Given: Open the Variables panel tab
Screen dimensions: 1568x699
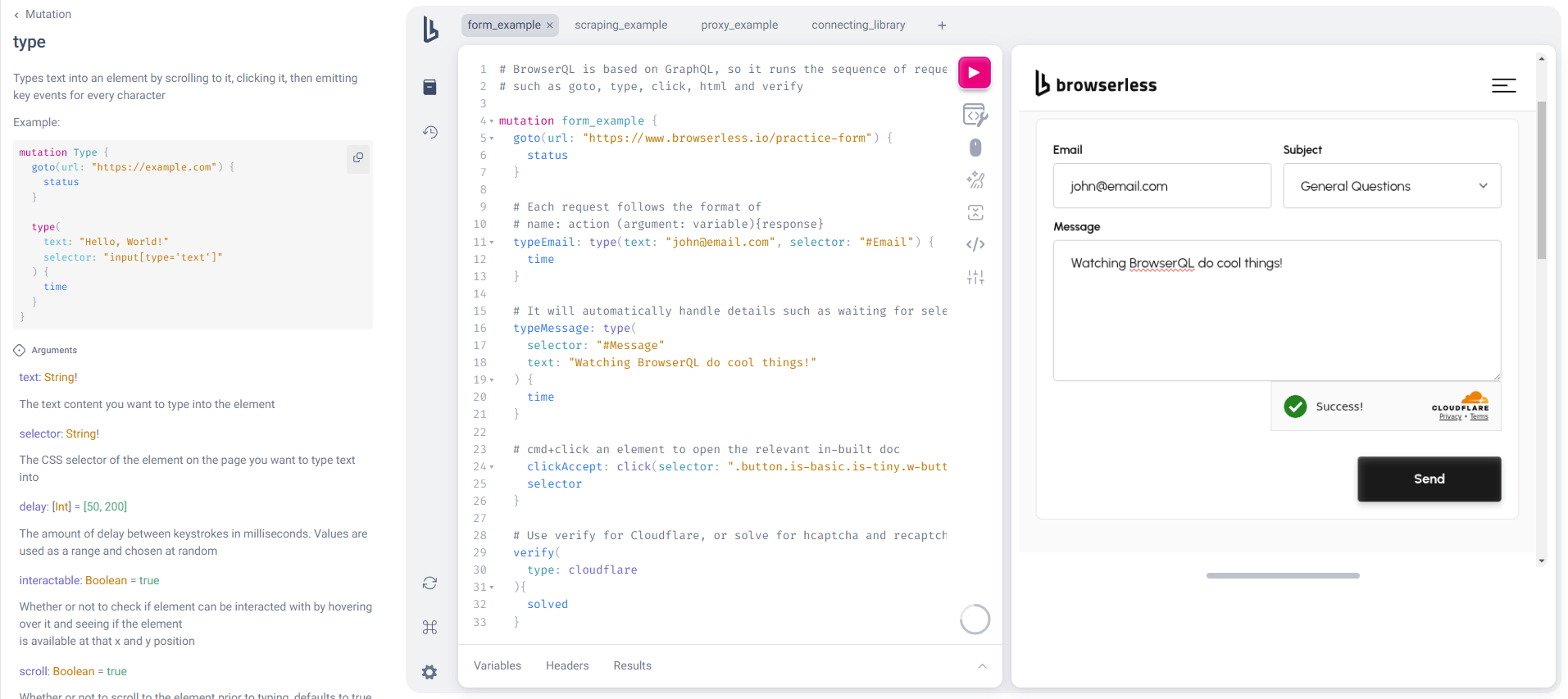Looking at the screenshot, I should pos(498,665).
